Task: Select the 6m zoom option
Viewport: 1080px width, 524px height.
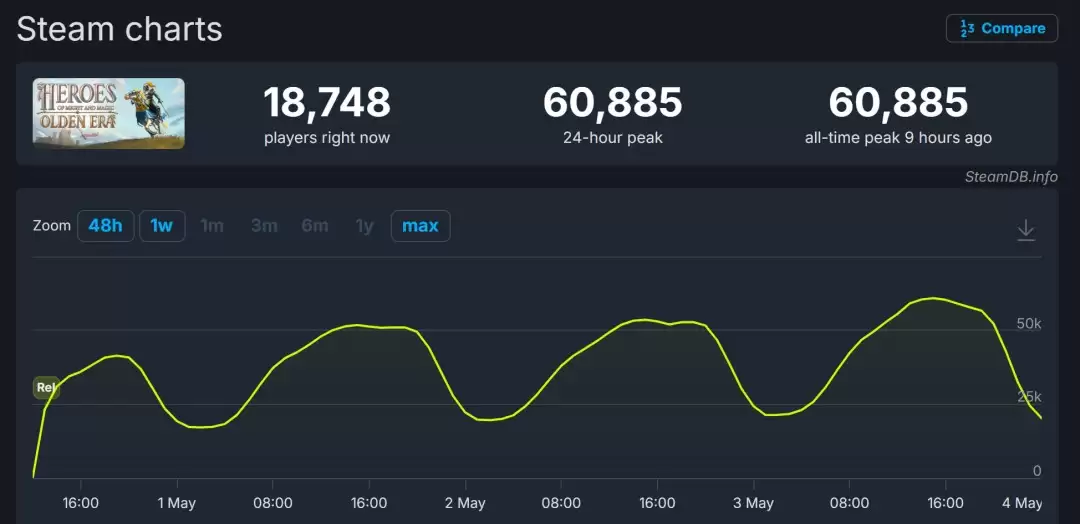Action: click(x=315, y=226)
